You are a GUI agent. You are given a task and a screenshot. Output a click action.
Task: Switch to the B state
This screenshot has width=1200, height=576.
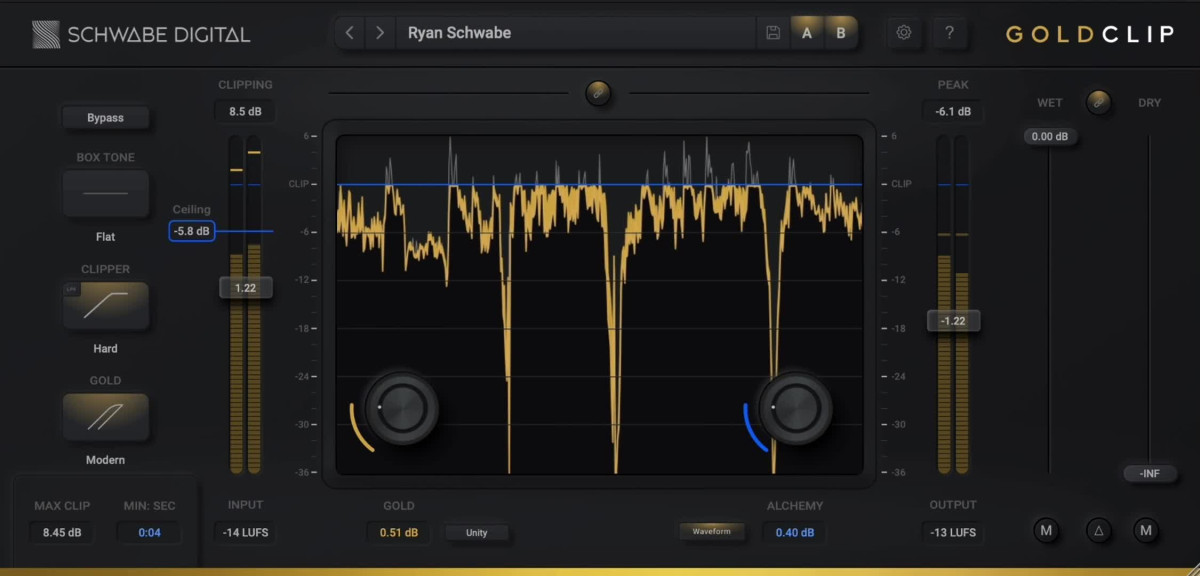coord(840,33)
